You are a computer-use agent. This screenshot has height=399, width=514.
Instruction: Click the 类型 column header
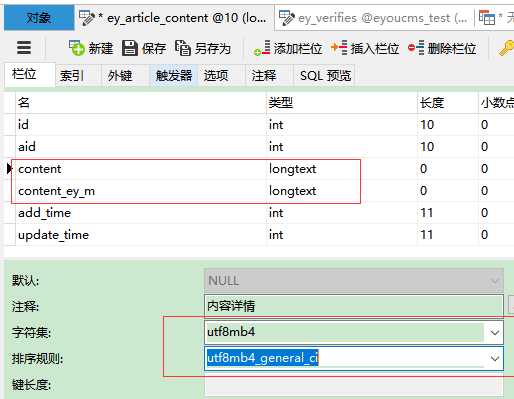pos(342,103)
